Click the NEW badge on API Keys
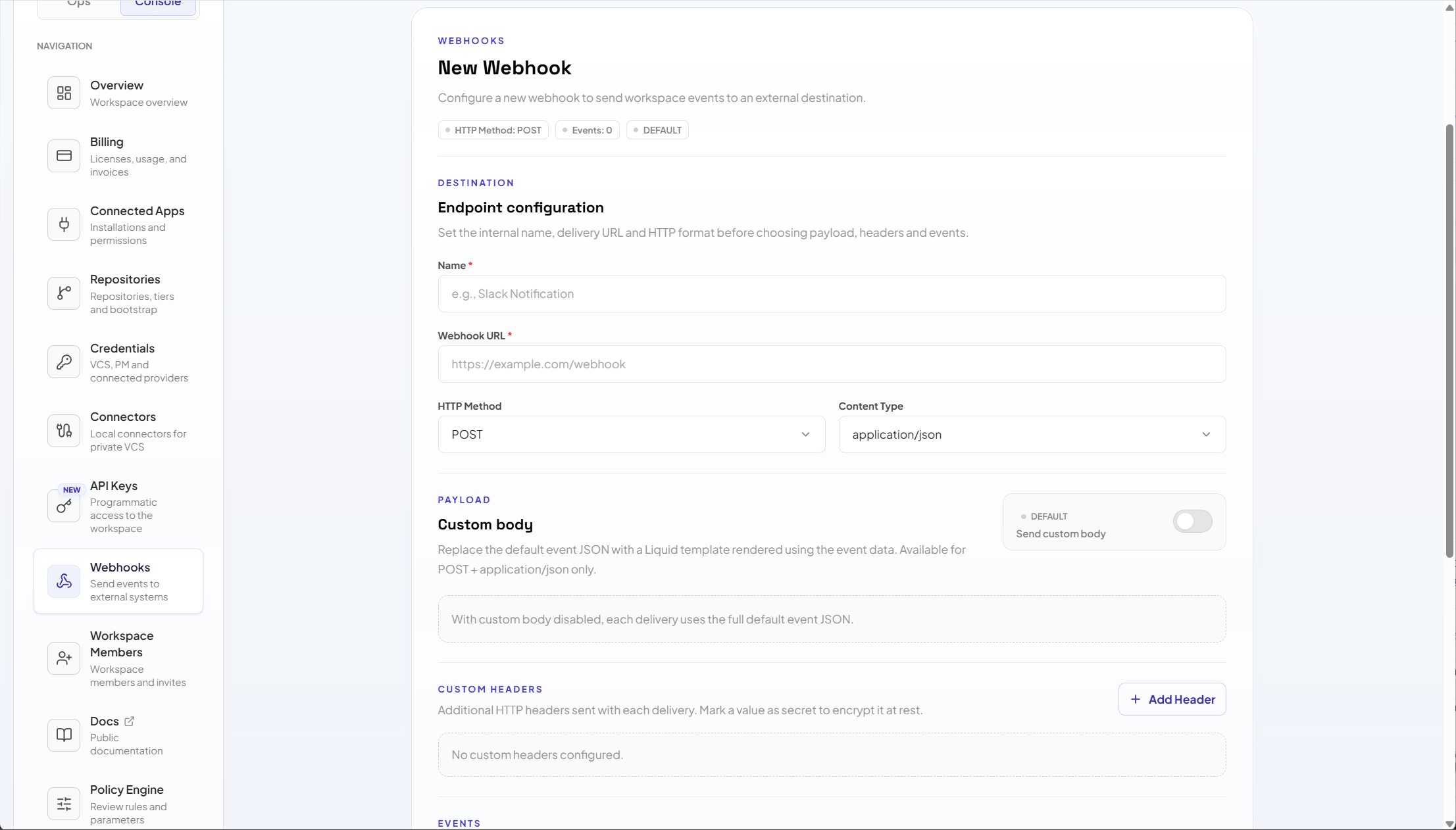This screenshot has height=830, width=1456. pyautogui.click(x=72, y=490)
